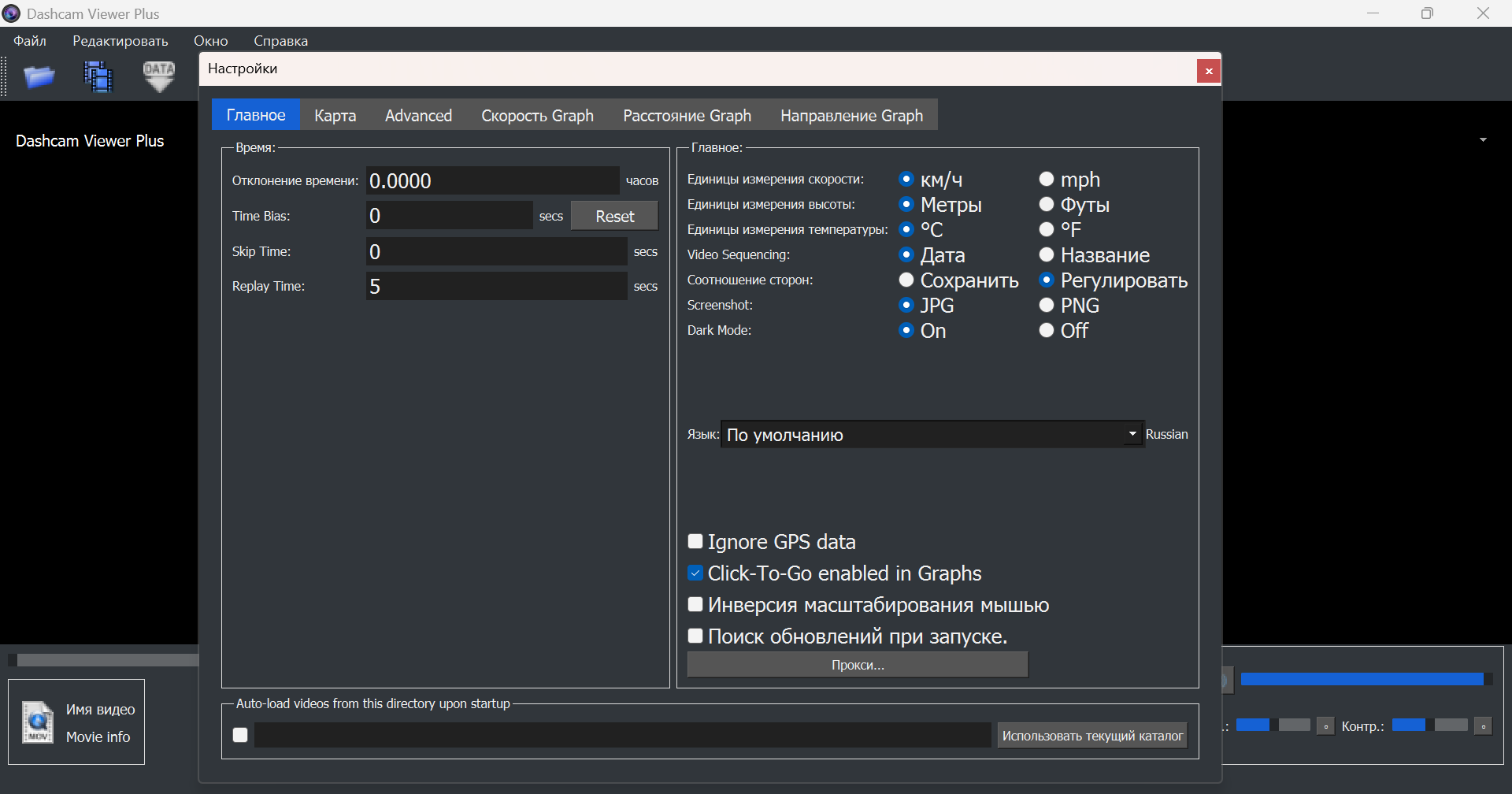1512x794 pixels.
Task: Click reset button right of Контр. slider
Action: (1484, 725)
